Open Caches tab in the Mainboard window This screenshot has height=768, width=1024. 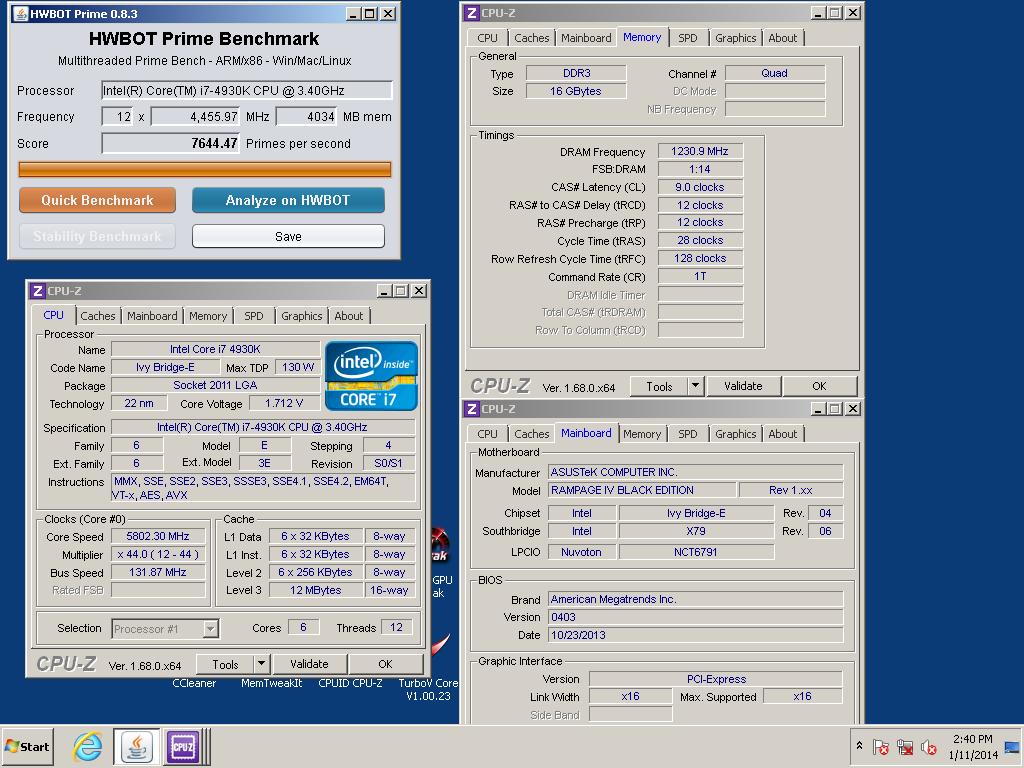click(531, 434)
